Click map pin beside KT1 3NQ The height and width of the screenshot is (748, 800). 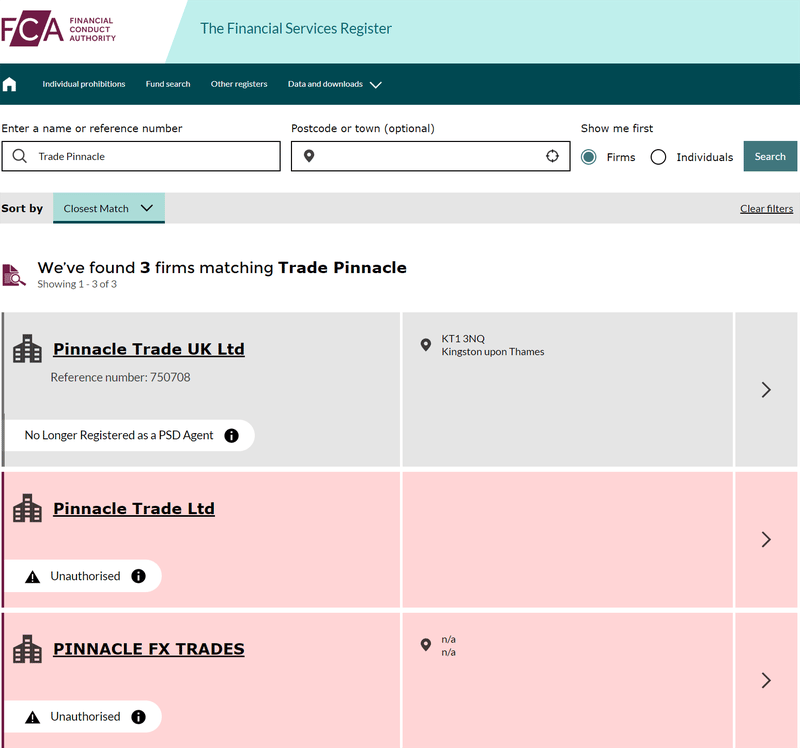coord(426,345)
